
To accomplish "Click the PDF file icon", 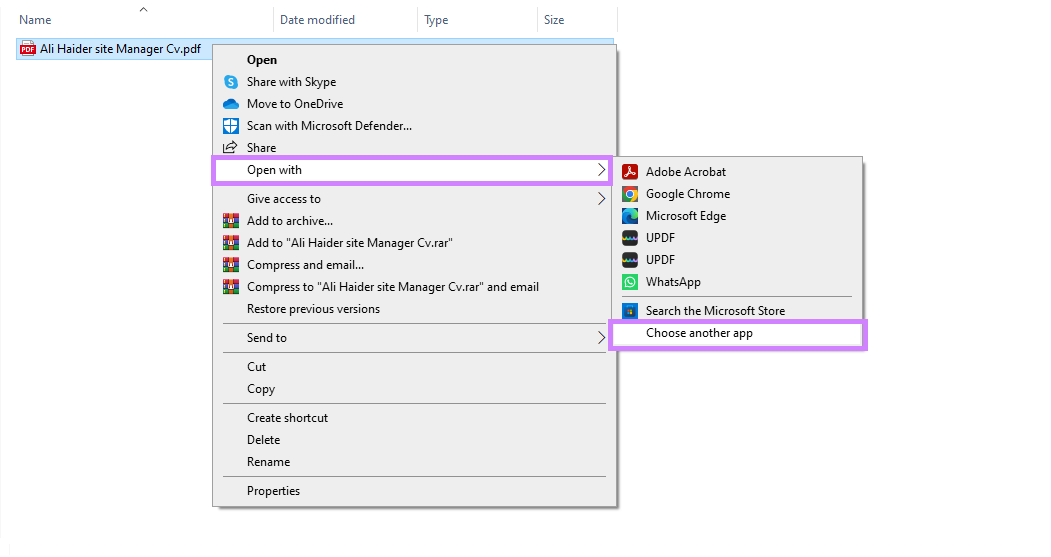I will point(28,48).
